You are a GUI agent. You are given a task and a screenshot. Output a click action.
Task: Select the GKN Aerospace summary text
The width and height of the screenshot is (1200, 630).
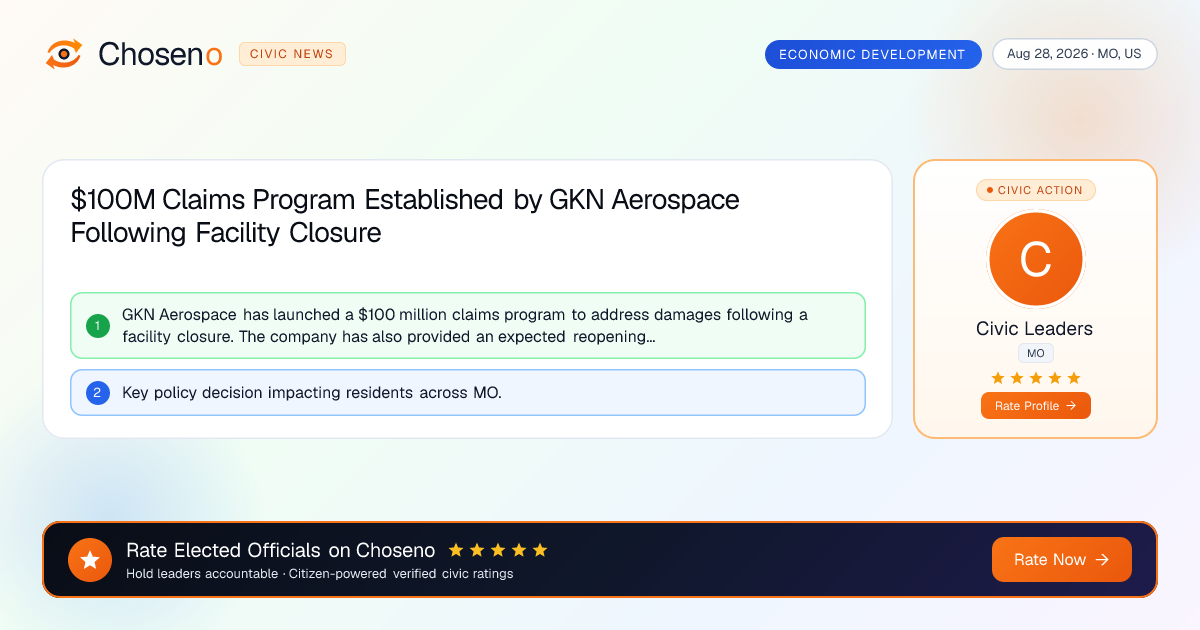coord(465,325)
